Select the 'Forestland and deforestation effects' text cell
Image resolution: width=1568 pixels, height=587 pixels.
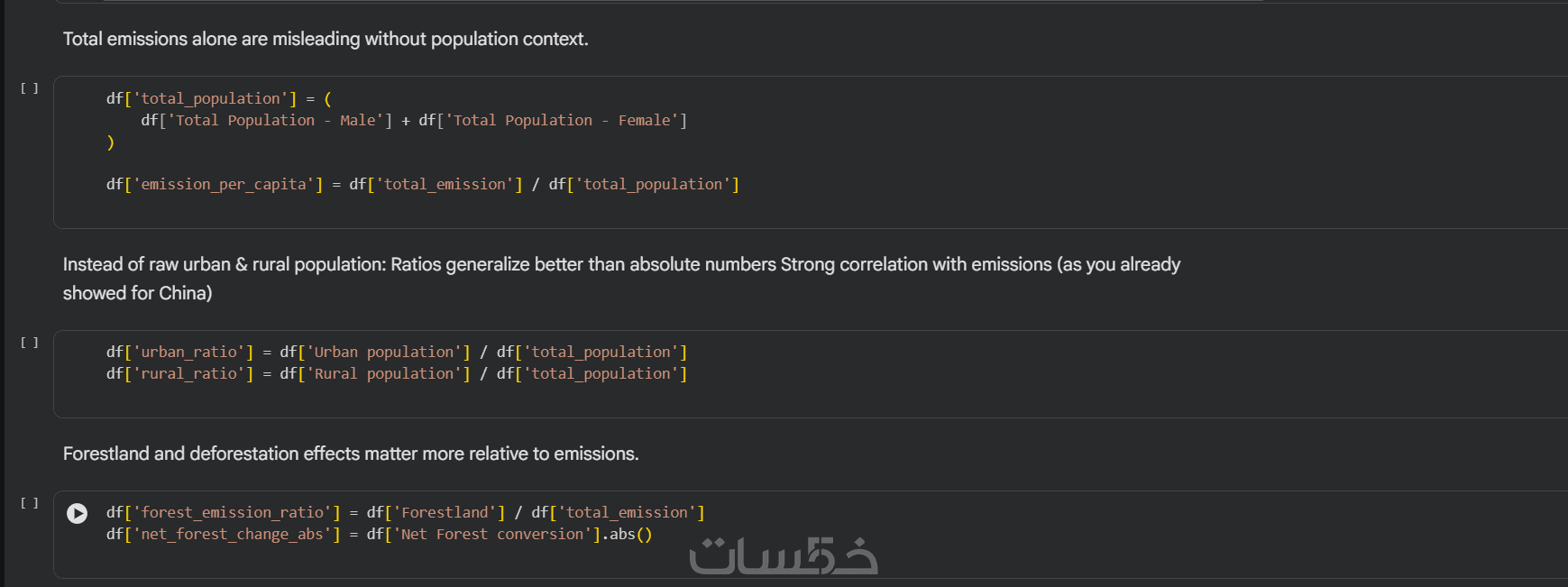click(x=350, y=454)
